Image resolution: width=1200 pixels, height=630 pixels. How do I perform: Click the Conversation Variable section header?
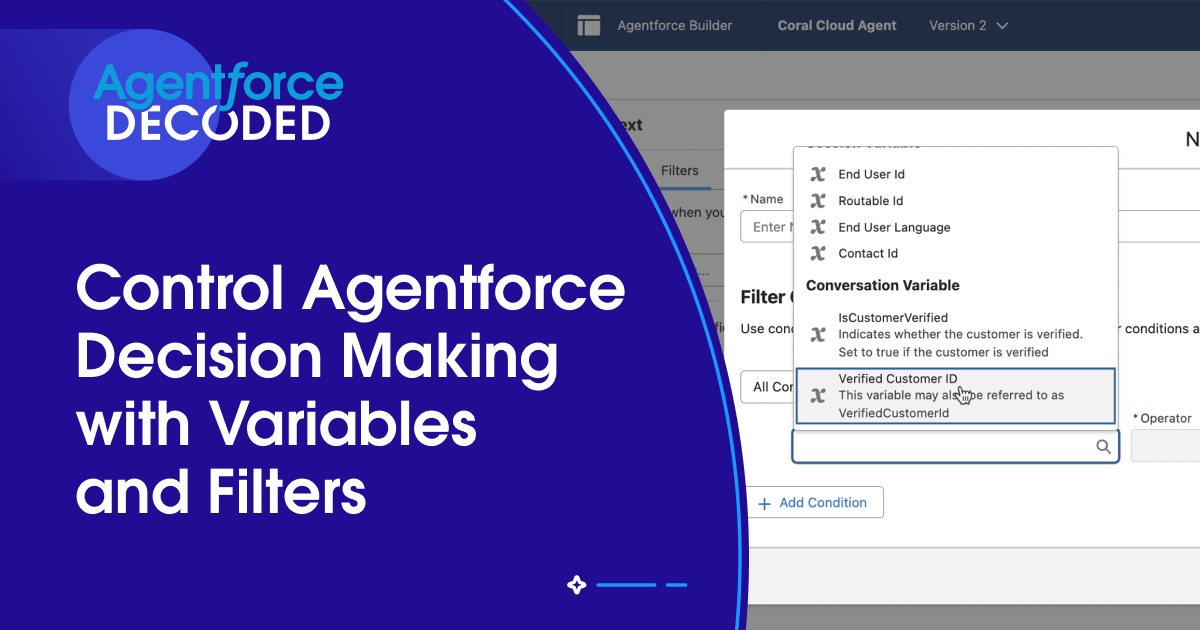[883, 285]
